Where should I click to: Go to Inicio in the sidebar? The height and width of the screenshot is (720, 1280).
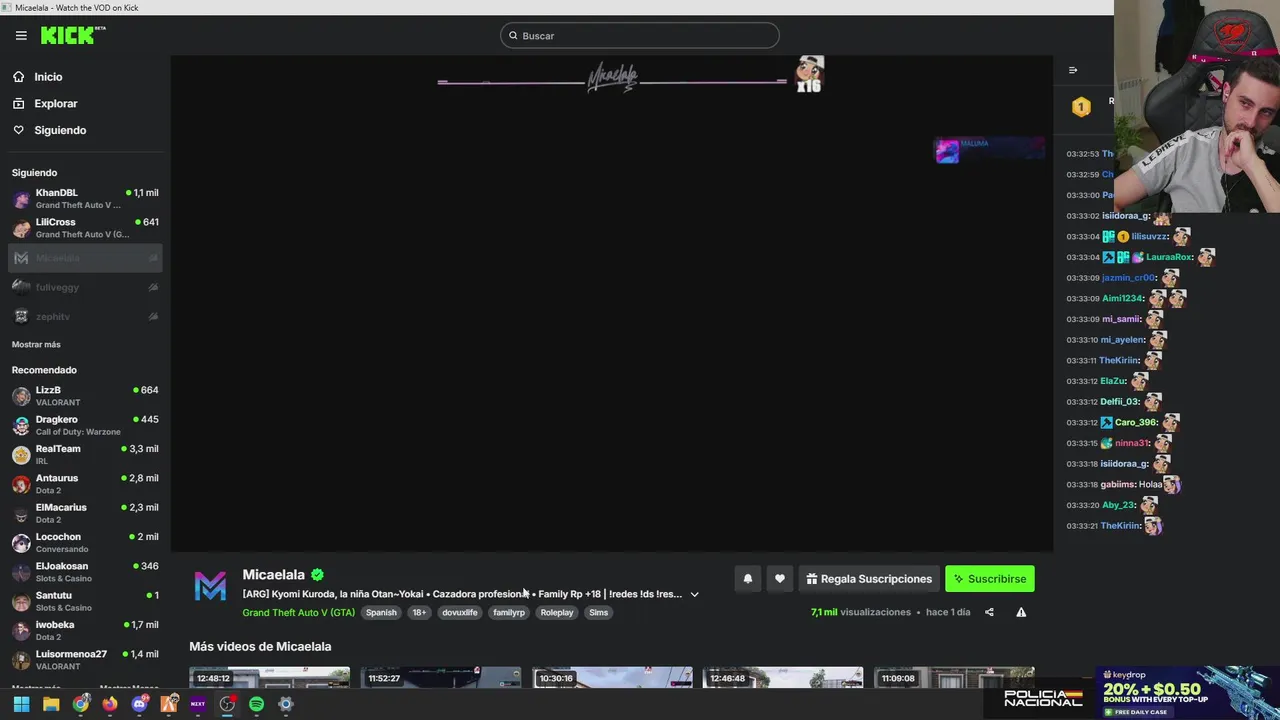tap(48, 77)
